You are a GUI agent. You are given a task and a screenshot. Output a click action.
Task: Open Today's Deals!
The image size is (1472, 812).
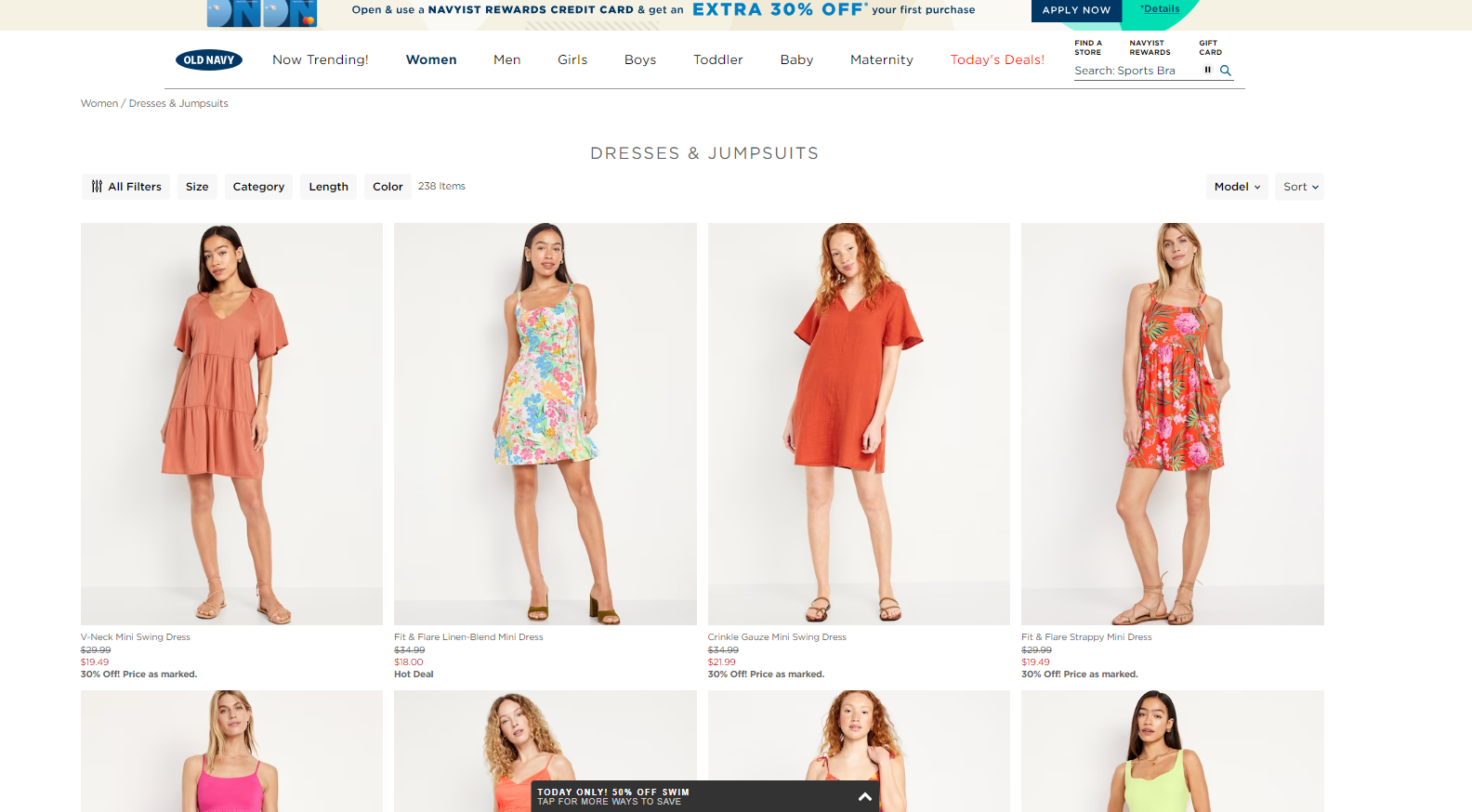coord(997,59)
